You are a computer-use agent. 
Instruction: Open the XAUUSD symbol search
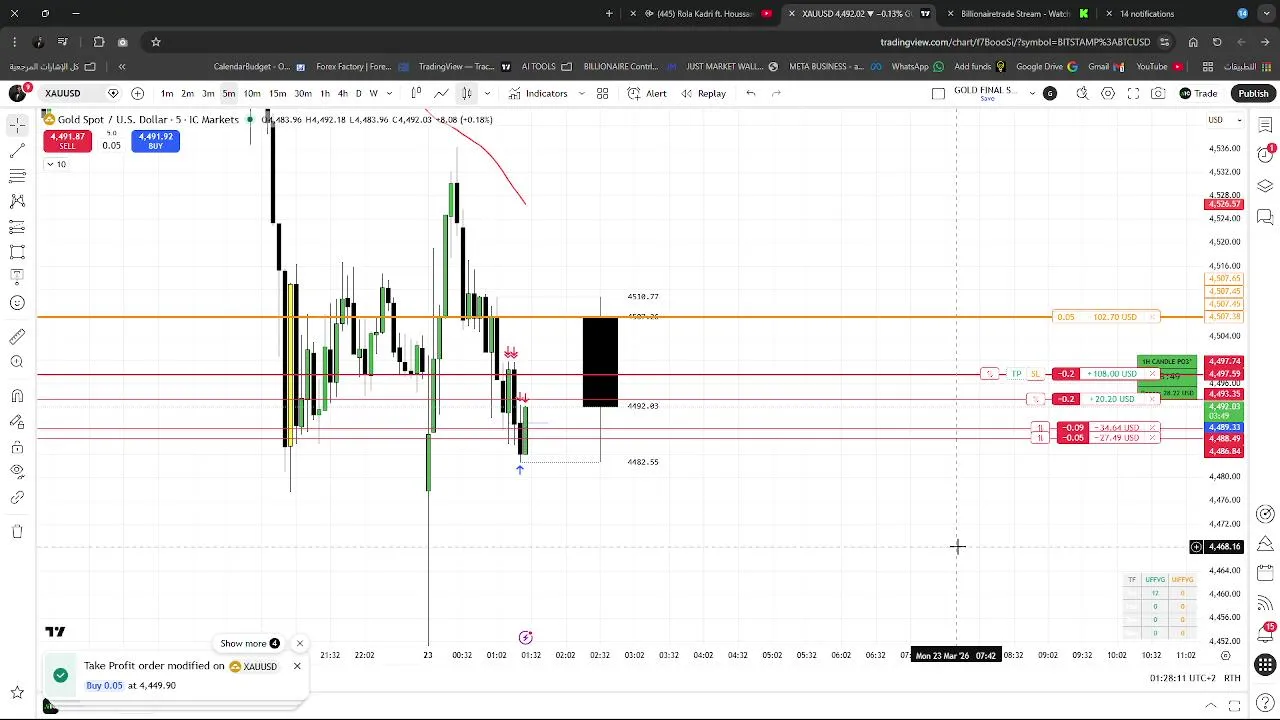tap(62, 93)
